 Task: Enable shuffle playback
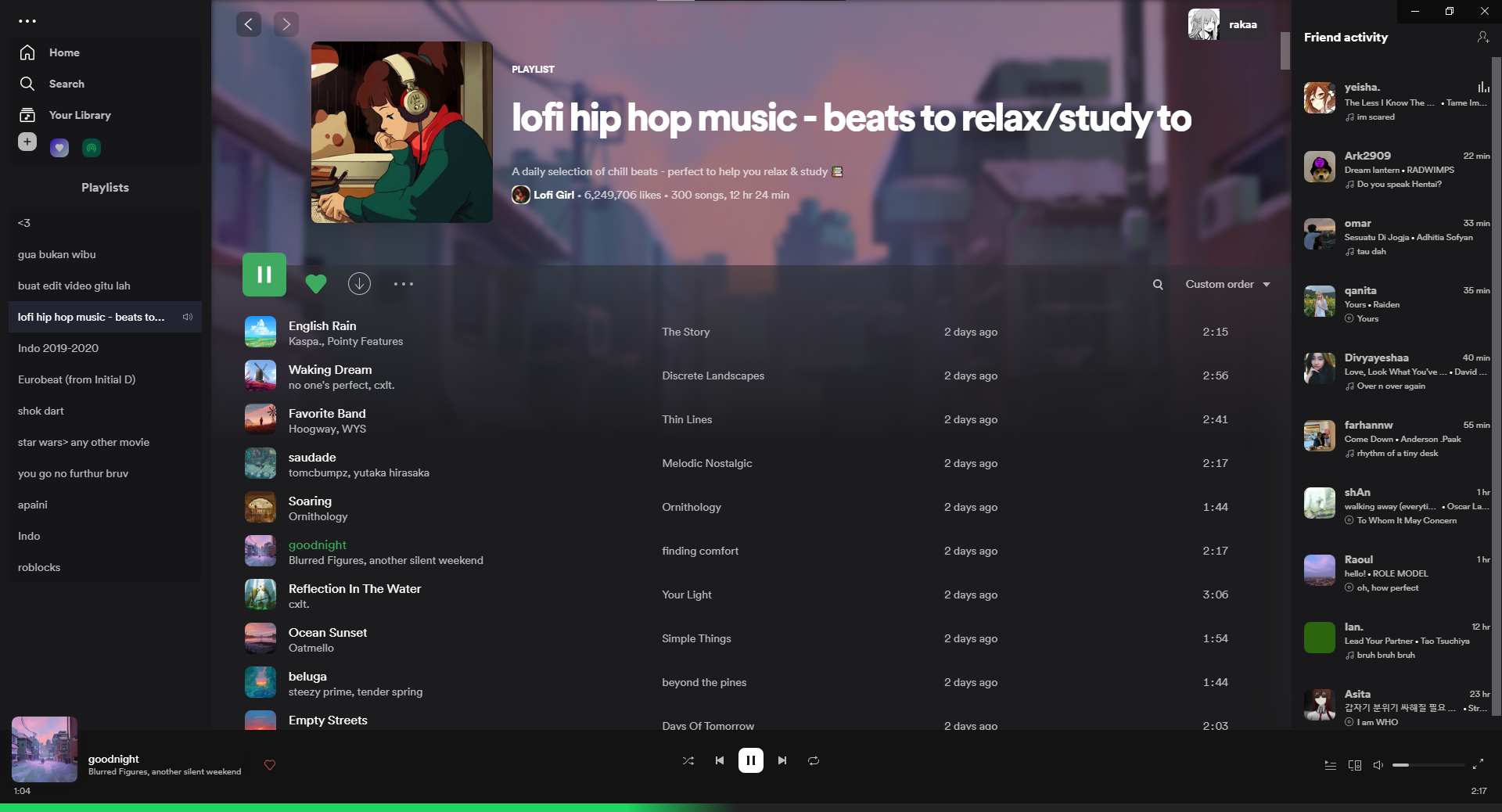tap(688, 760)
